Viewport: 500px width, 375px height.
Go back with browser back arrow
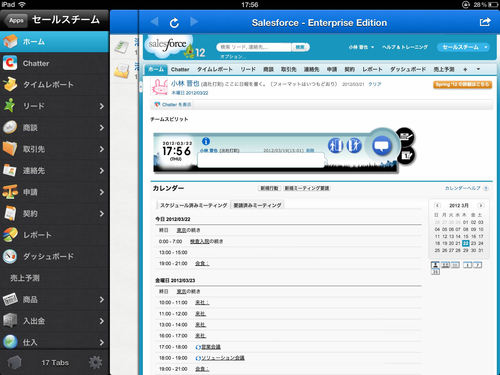[154, 22]
